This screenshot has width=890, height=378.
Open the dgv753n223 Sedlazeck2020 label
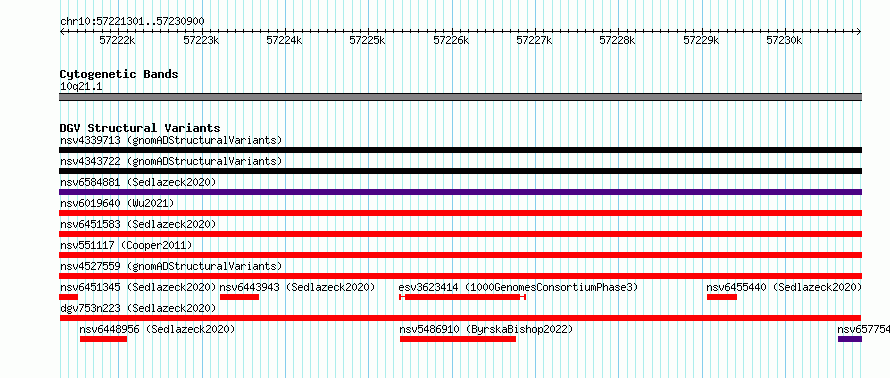(138, 308)
